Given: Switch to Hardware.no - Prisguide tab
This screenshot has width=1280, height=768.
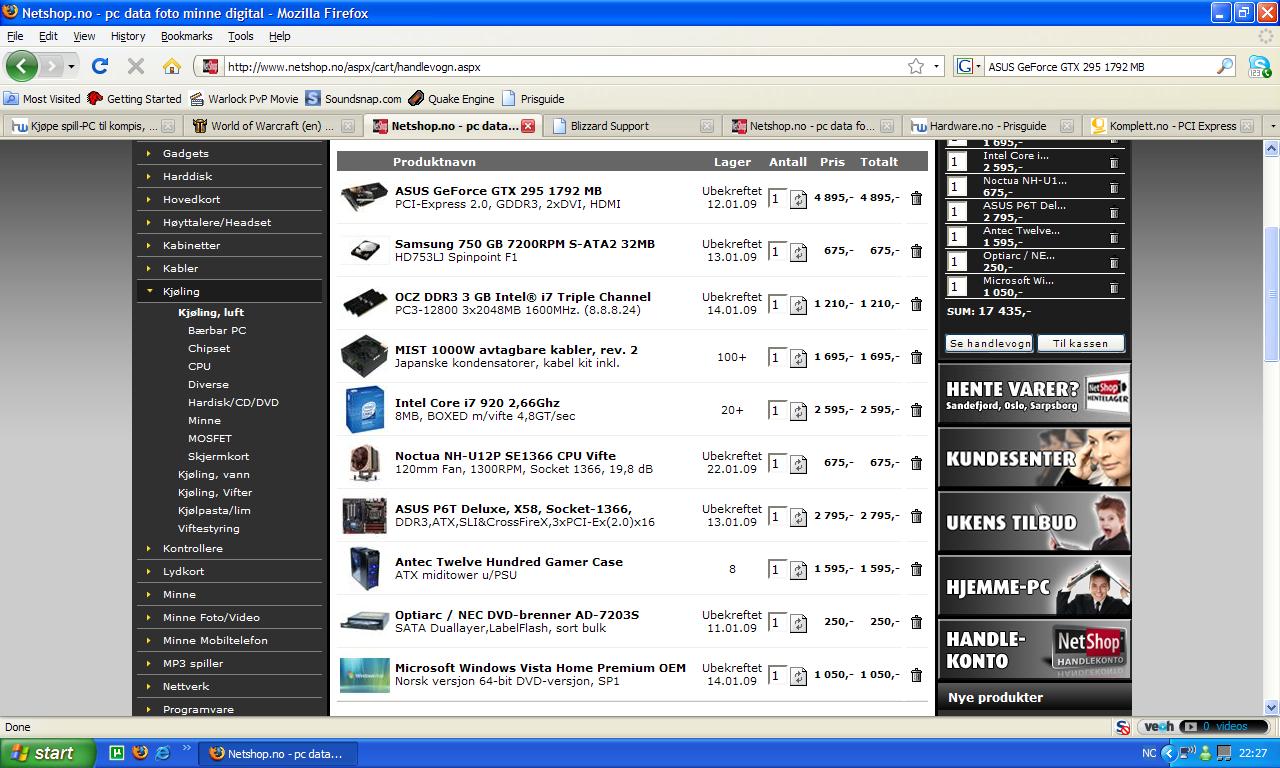Looking at the screenshot, I should pos(991,126).
